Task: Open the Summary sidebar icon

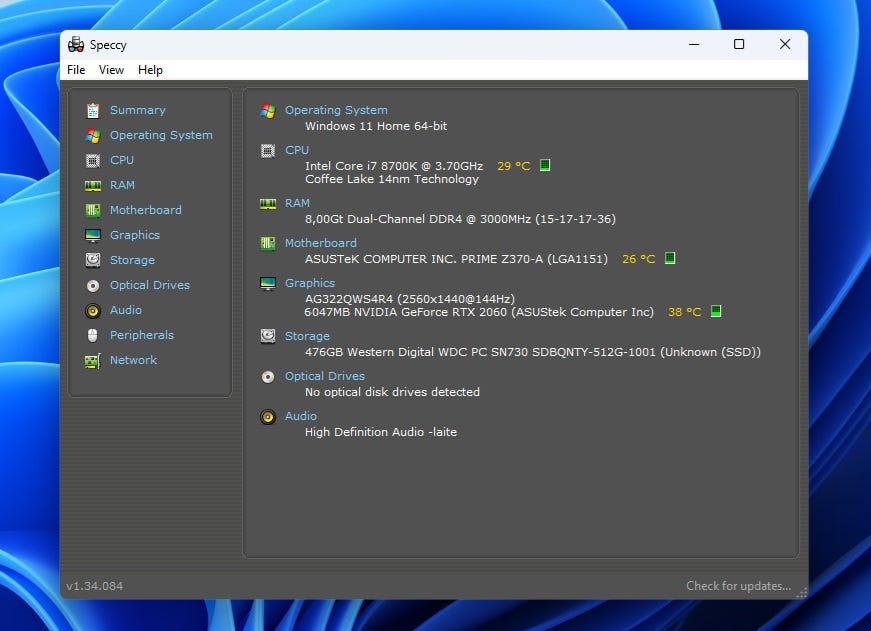Action: pyautogui.click(x=93, y=111)
